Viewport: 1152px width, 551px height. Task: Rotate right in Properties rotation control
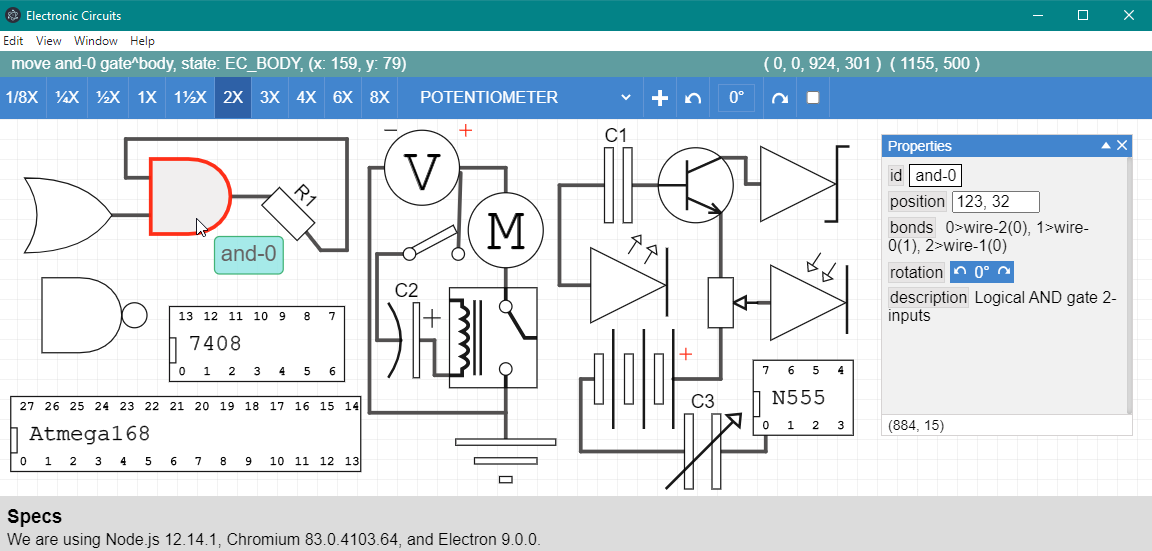coord(1004,272)
